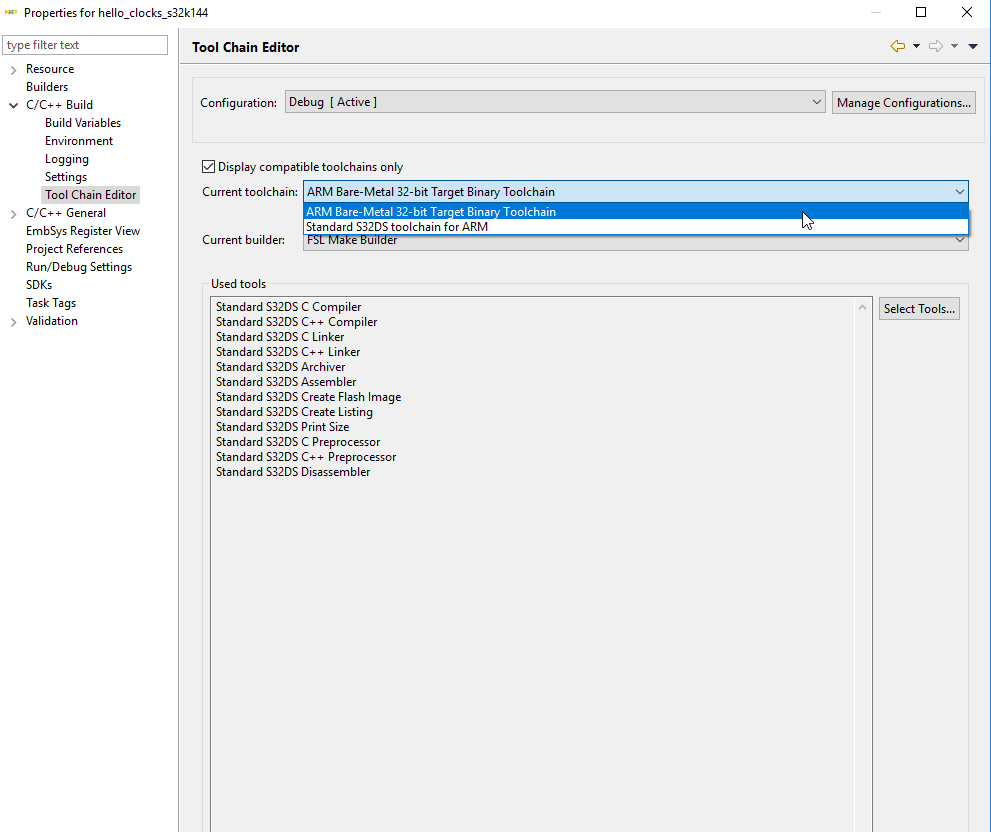Open SDKs page
Image resolution: width=991 pixels, height=832 pixels.
[x=39, y=285]
